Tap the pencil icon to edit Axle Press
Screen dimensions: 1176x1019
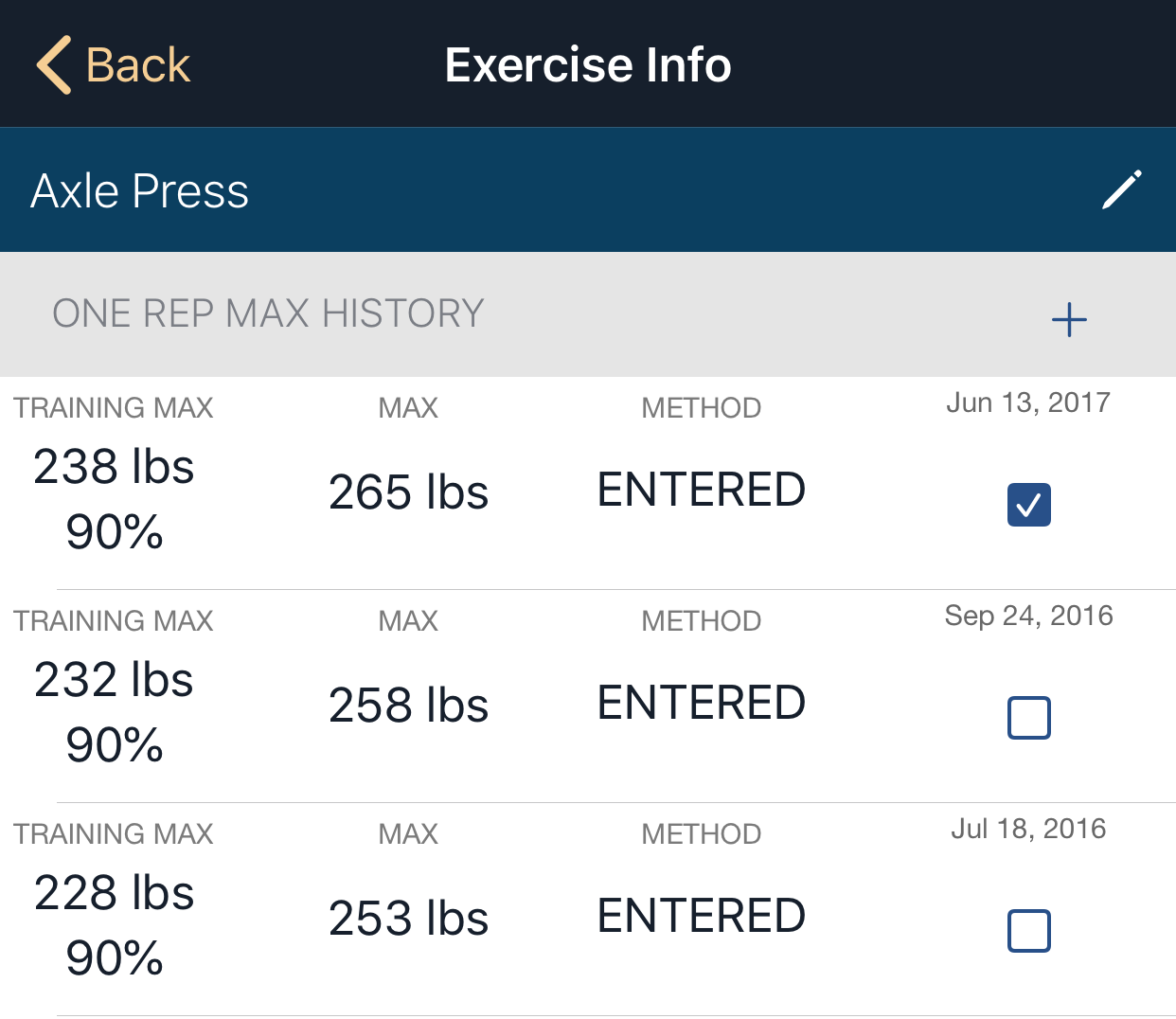[1121, 190]
